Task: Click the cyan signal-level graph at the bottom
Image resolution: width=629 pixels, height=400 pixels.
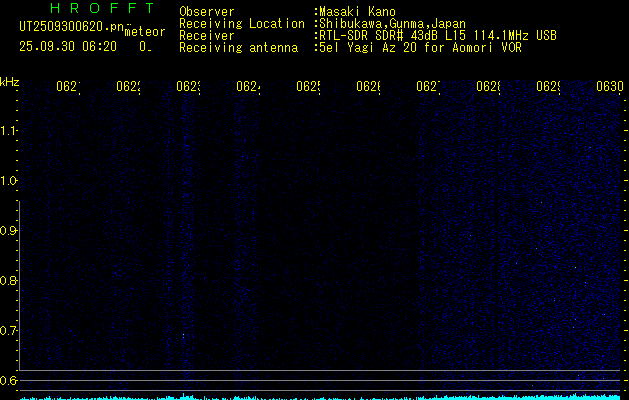Action: pyautogui.click(x=320, y=397)
